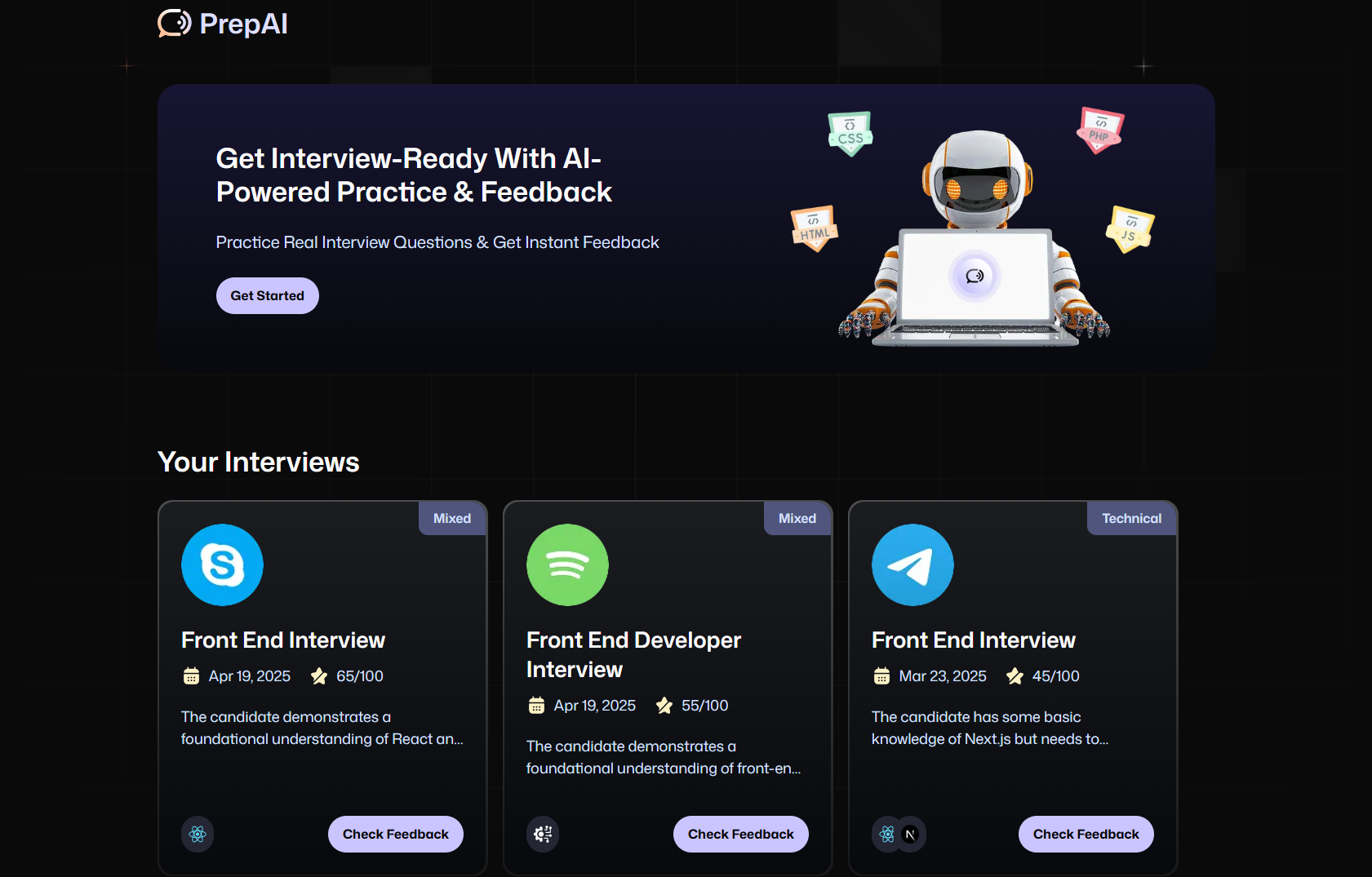
Task: Click the Technical type badge
Action: point(1131,518)
